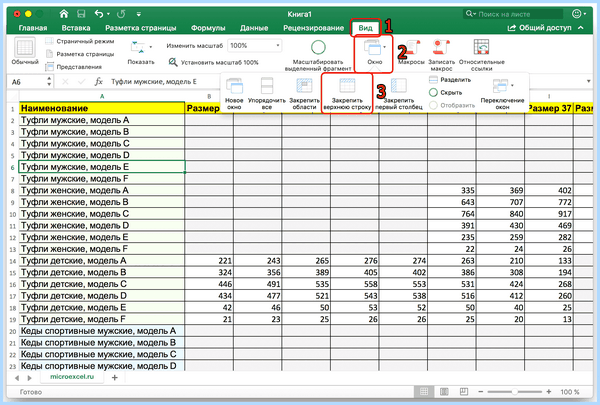600x405 pixels.
Task: Click the 100 % zoom level text
Action: 570,392
